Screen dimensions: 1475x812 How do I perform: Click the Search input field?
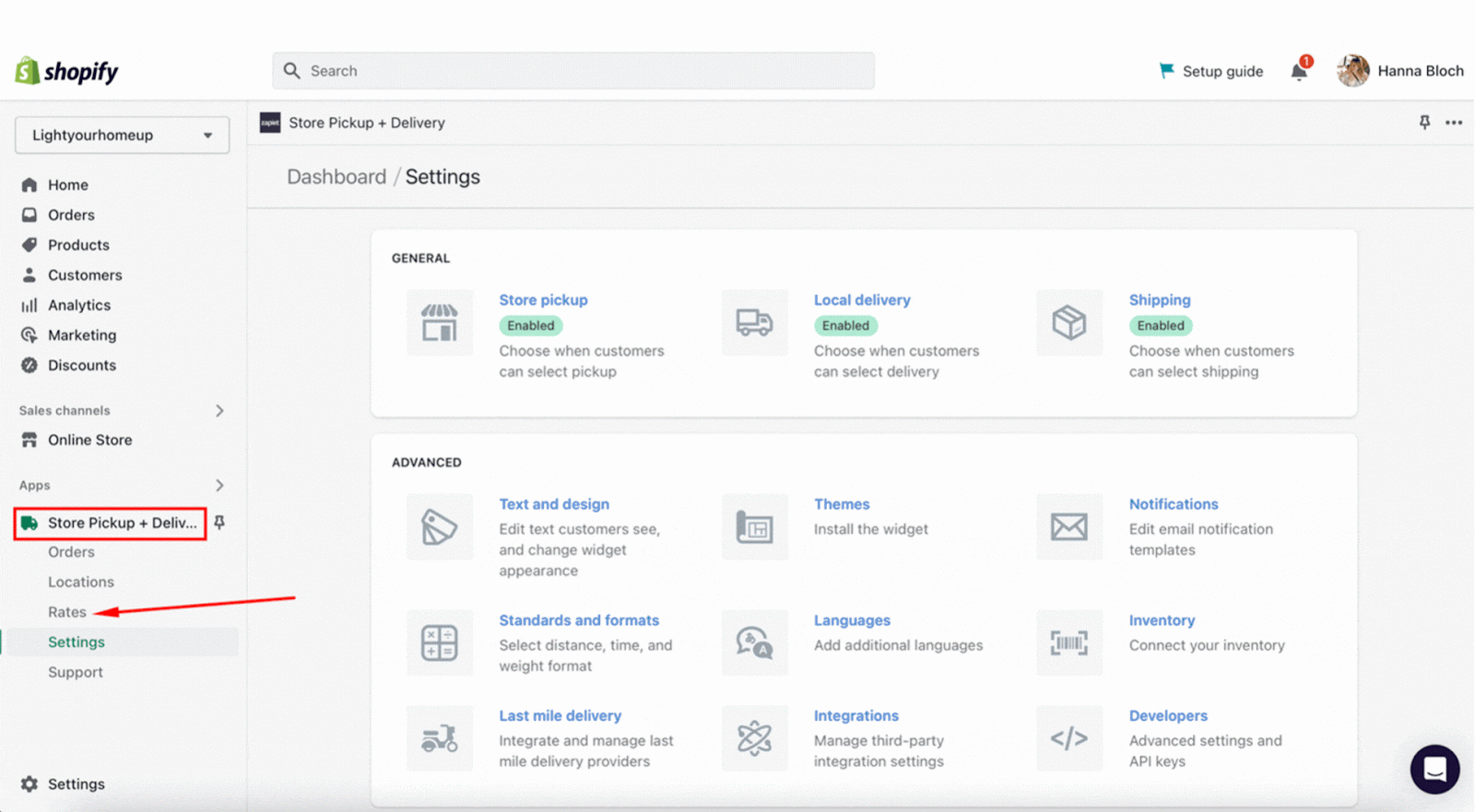click(573, 71)
